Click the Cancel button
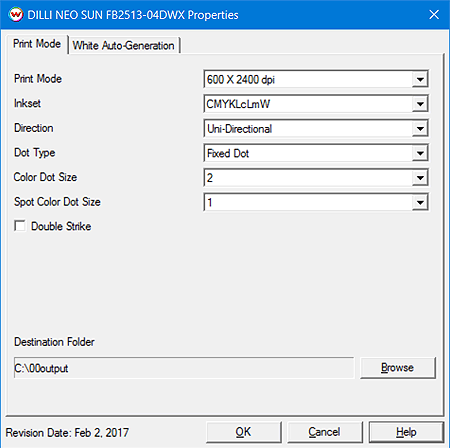 coord(325,432)
